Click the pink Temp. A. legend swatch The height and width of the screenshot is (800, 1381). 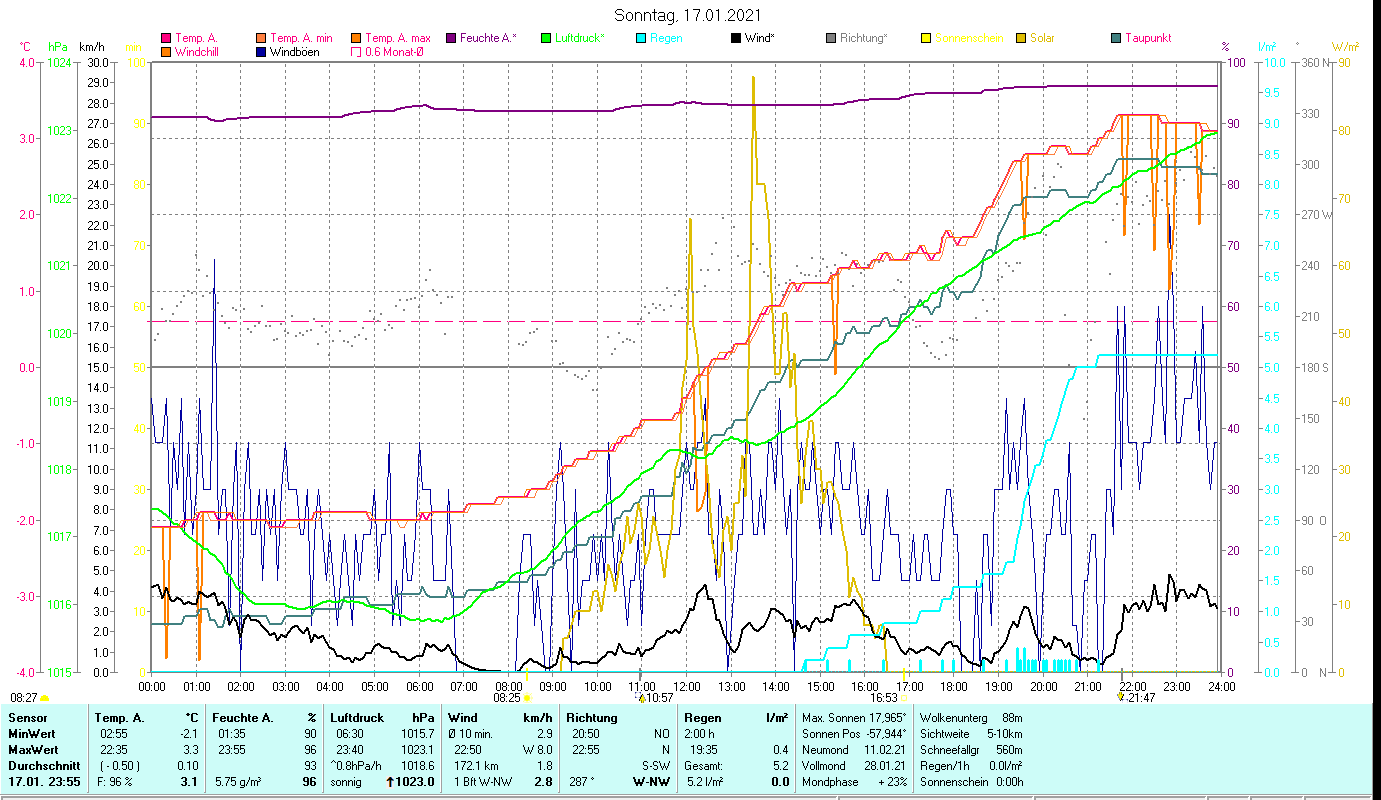[165, 38]
